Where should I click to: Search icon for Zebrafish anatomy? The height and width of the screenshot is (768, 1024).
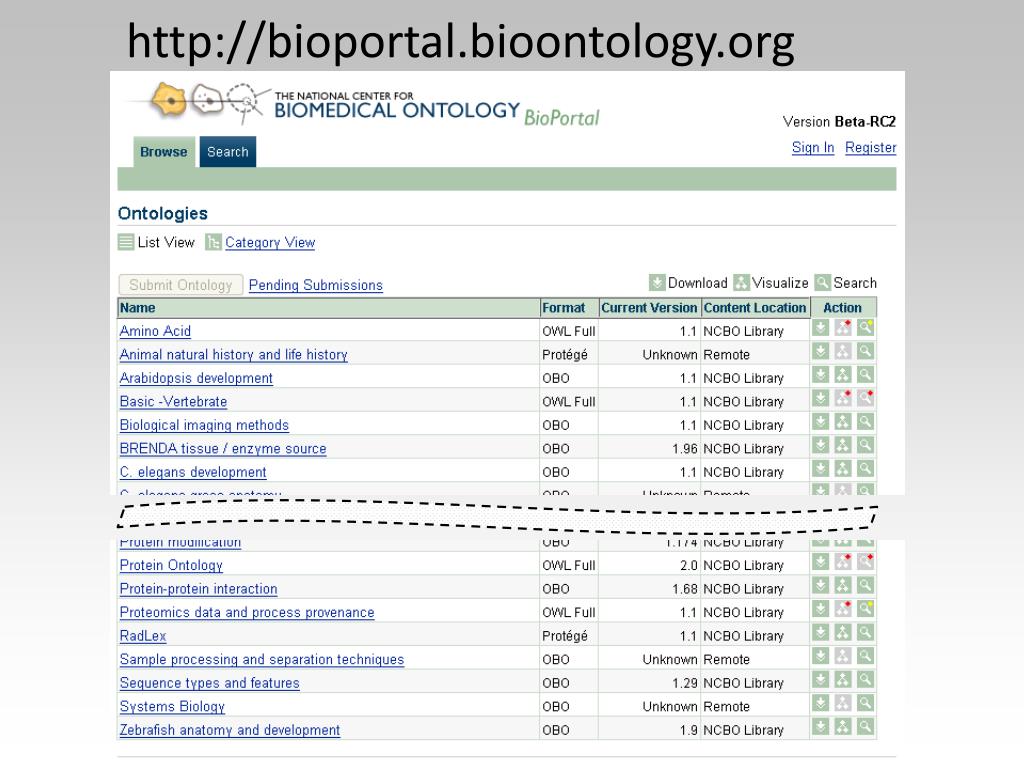click(x=865, y=726)
